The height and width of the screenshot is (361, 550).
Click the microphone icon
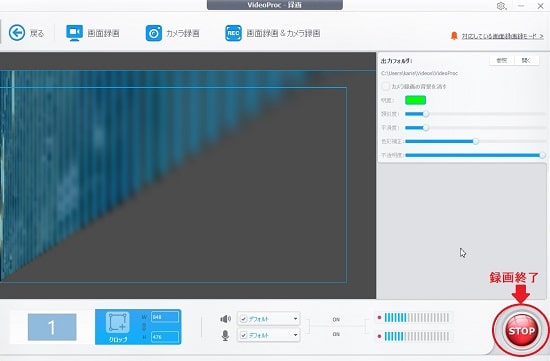pos(225,336)
